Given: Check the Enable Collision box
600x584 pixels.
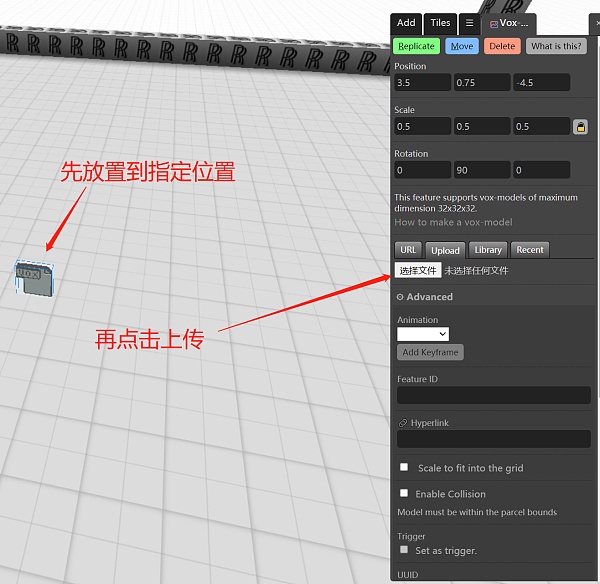Looking at the screenshot, I should tap(404, 493).
